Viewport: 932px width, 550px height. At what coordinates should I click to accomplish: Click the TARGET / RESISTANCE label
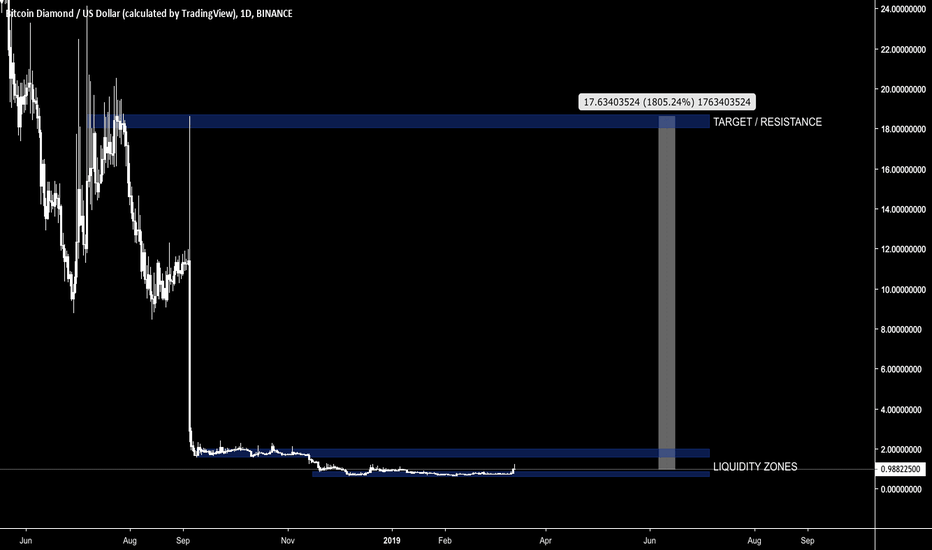767,122
